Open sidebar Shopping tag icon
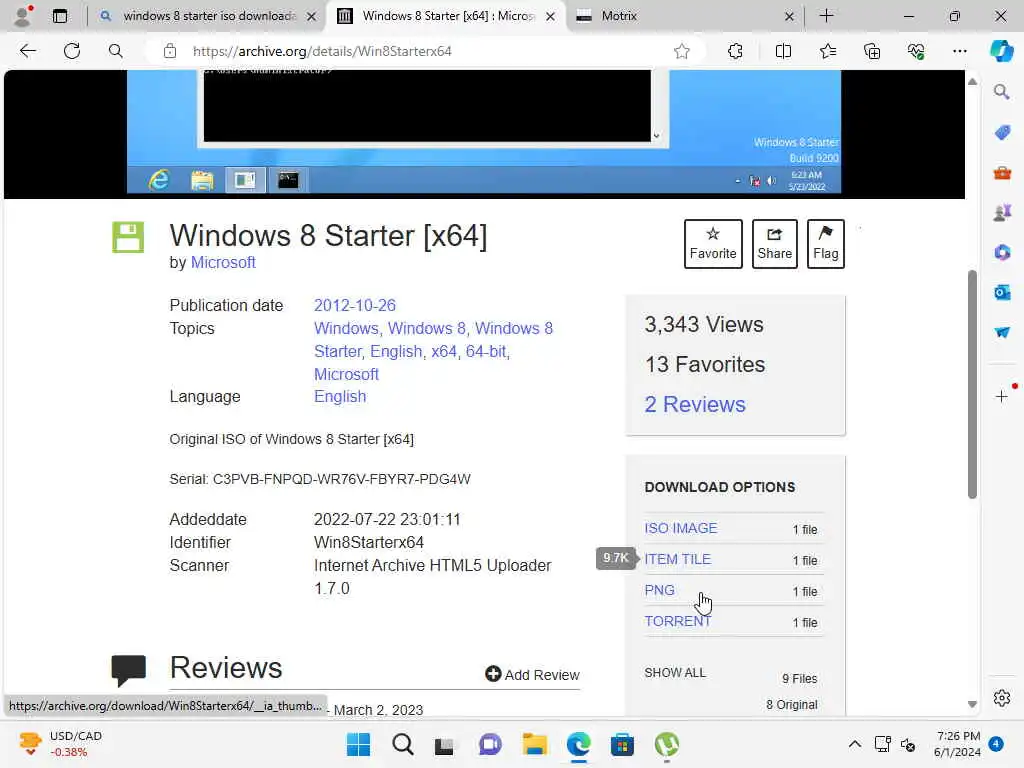Viewport: 1024px width, 768px height. 1002,133
